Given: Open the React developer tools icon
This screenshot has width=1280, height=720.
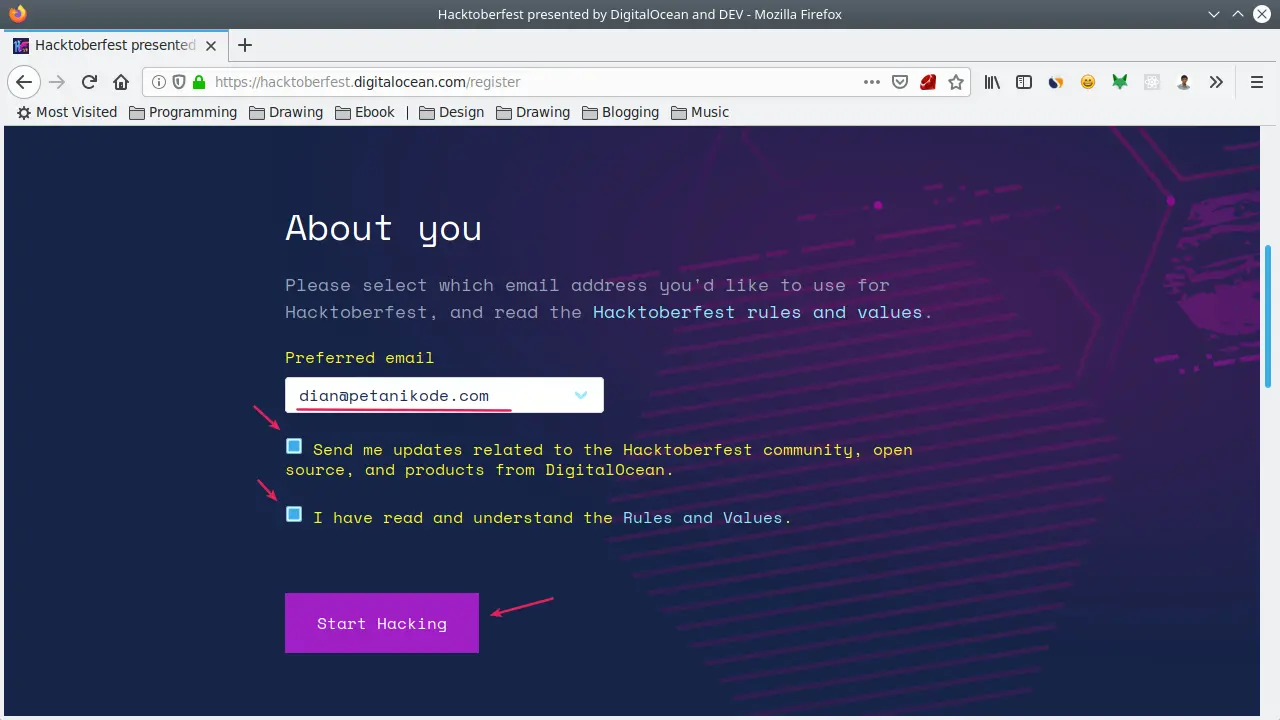Looking at the screenshot, I should [x=1152, y=82].
